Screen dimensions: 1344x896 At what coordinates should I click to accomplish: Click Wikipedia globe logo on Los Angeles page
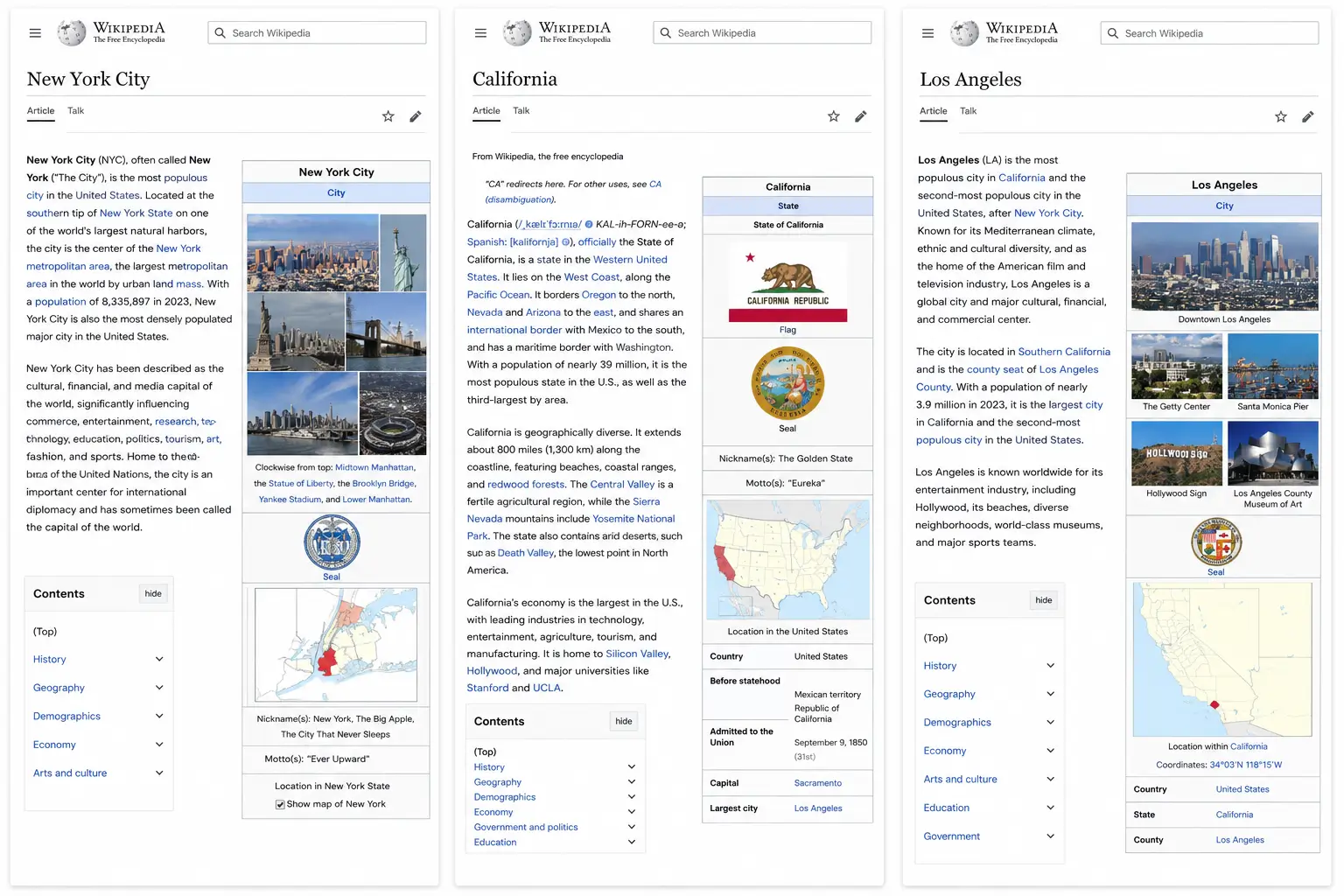(x=964, y=32)
